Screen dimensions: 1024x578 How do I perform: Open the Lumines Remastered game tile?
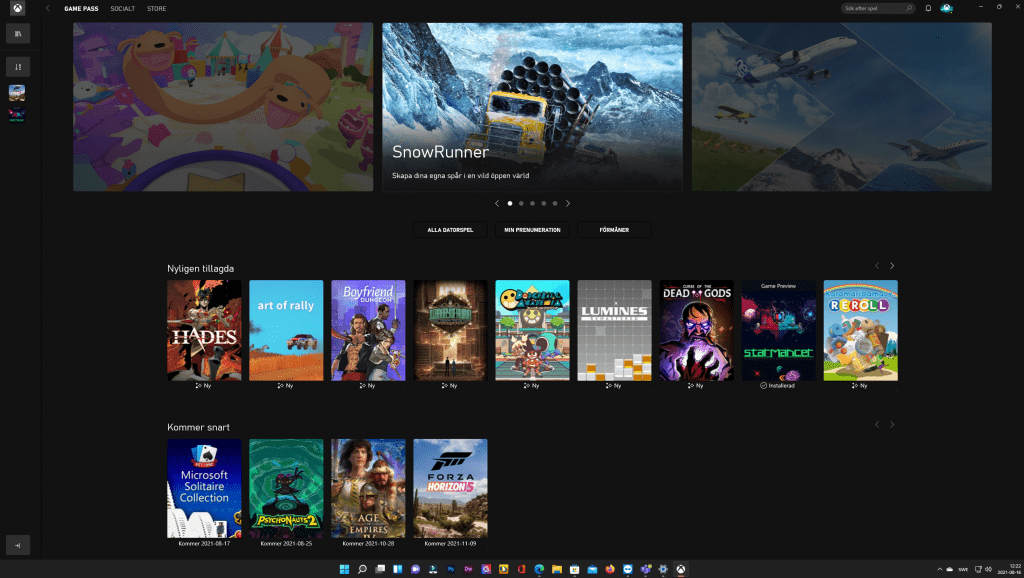[615, 330]
